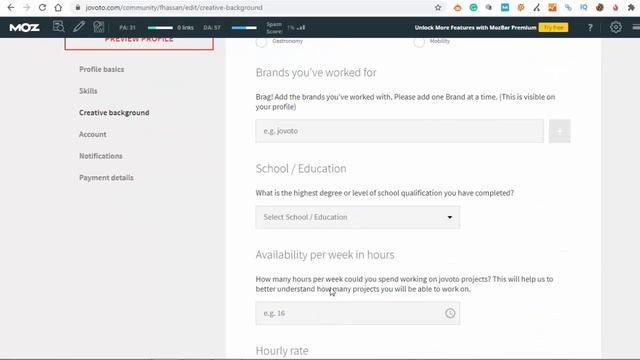Open MozBar page analysis magnifier tool

pos(59,27)
